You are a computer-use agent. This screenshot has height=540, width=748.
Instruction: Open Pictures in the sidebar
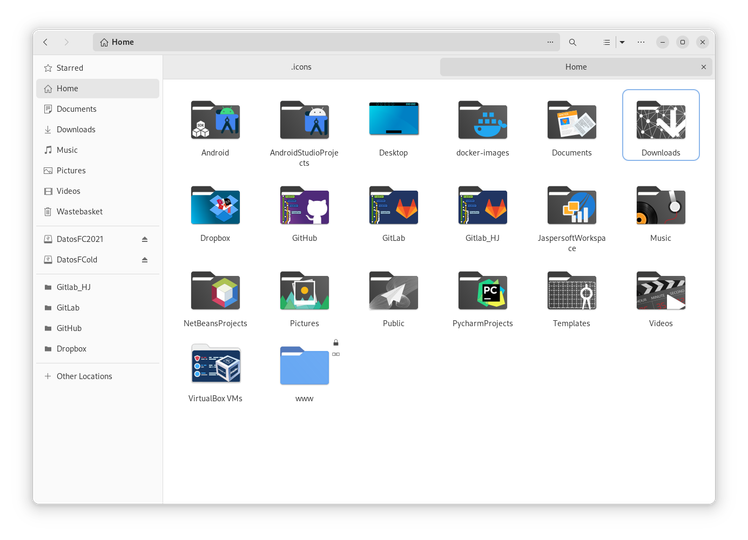point(98,170)
